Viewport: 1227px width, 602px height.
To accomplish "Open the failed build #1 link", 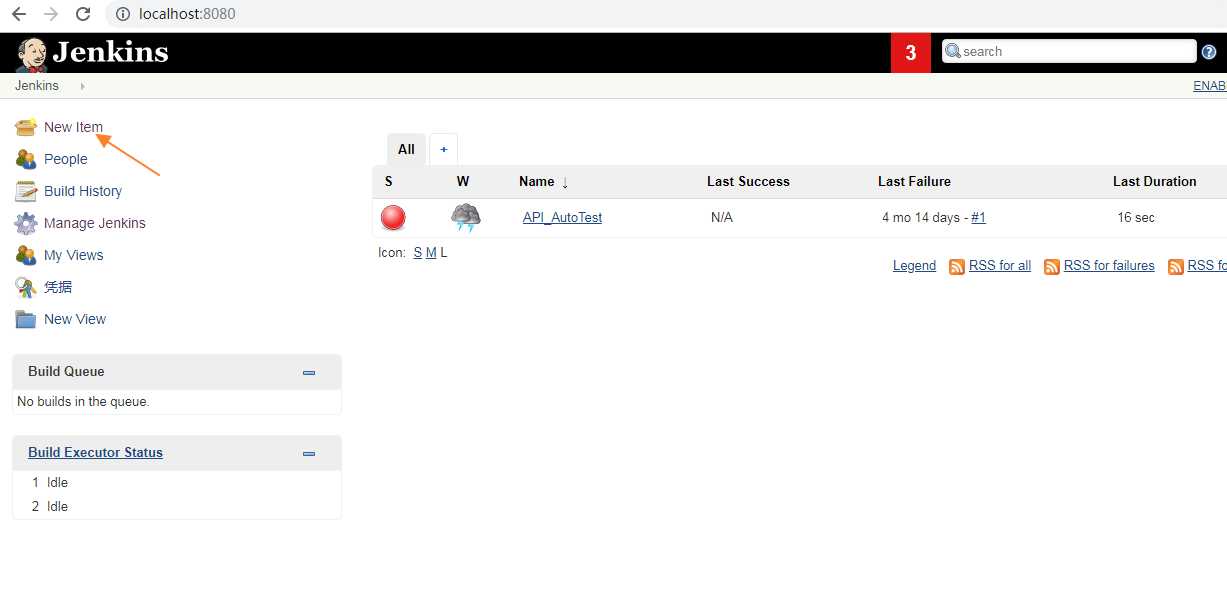I will [x=978, y=217].
